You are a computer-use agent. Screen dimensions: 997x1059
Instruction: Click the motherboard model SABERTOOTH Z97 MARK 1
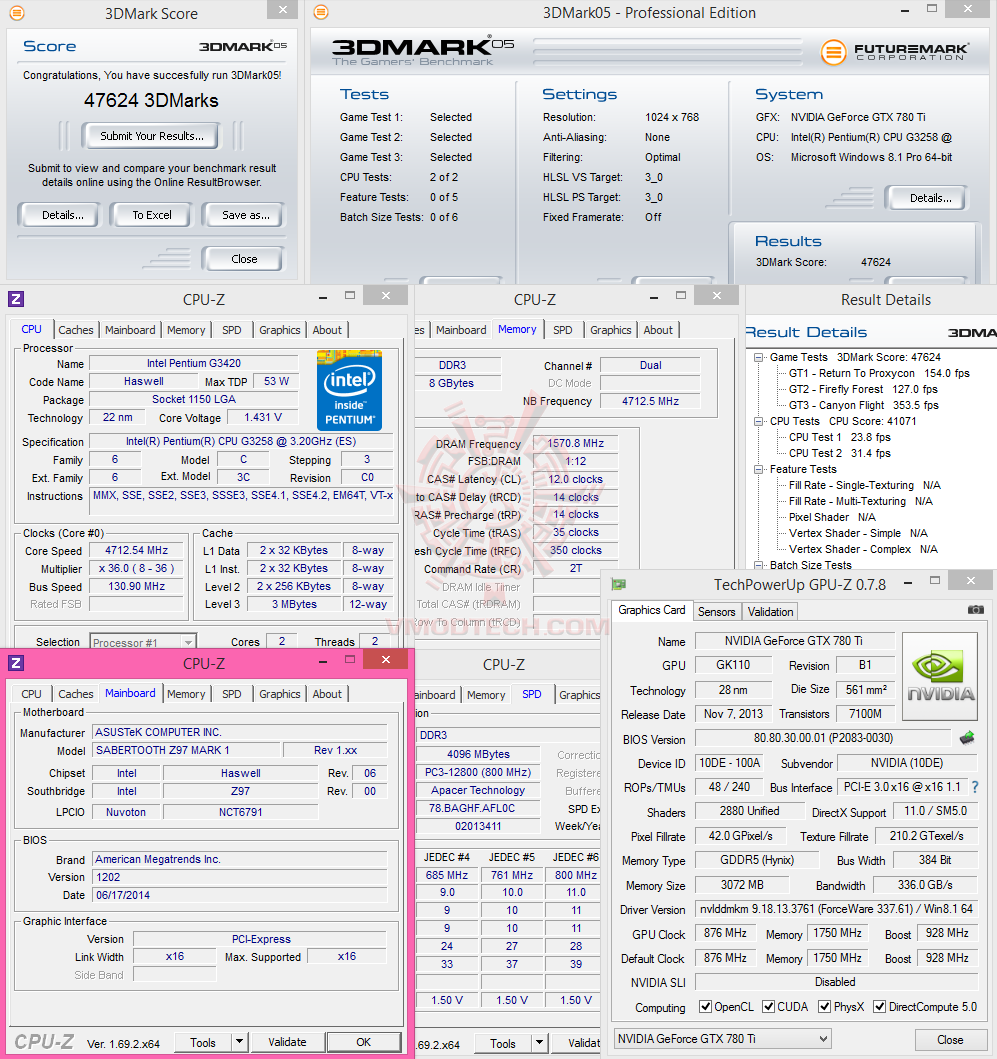coord(186,750)
